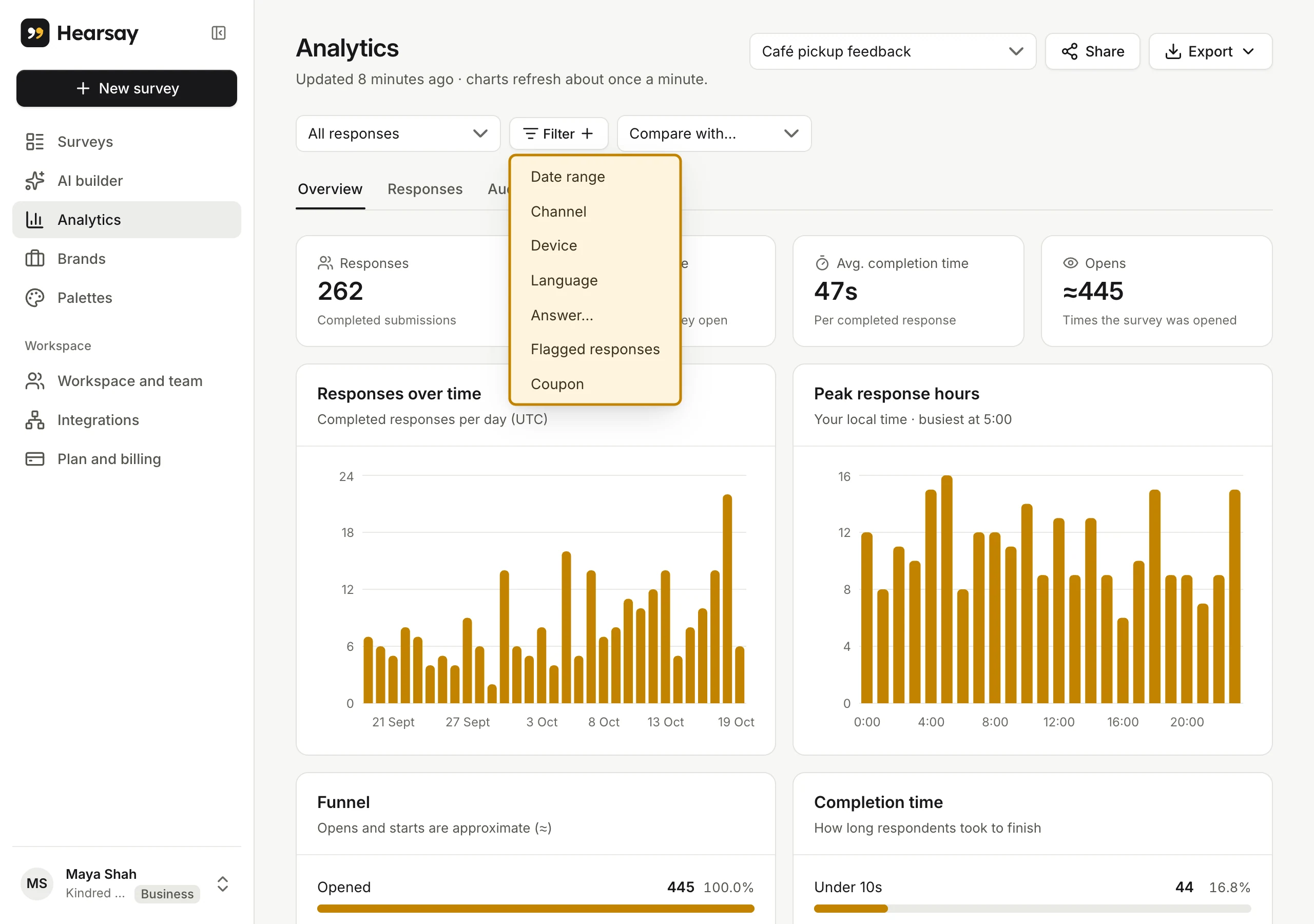The image size is (1314, 924).
Task: Expand account switcher chevrons by Maya Shah
Action: pyautogui.click(x=223, y=883)
